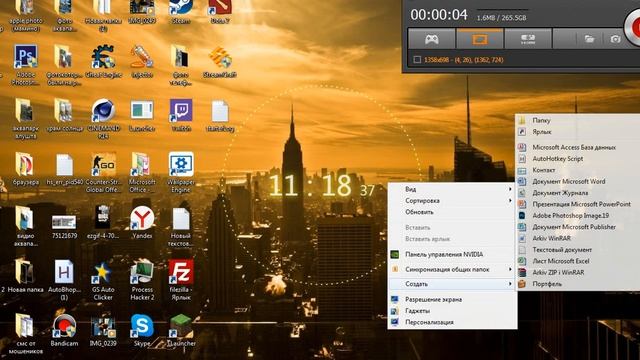The width and height of the screenshot is (640, 360).
Task: Choose Персонализация menu entry
Action: point(452,322)
